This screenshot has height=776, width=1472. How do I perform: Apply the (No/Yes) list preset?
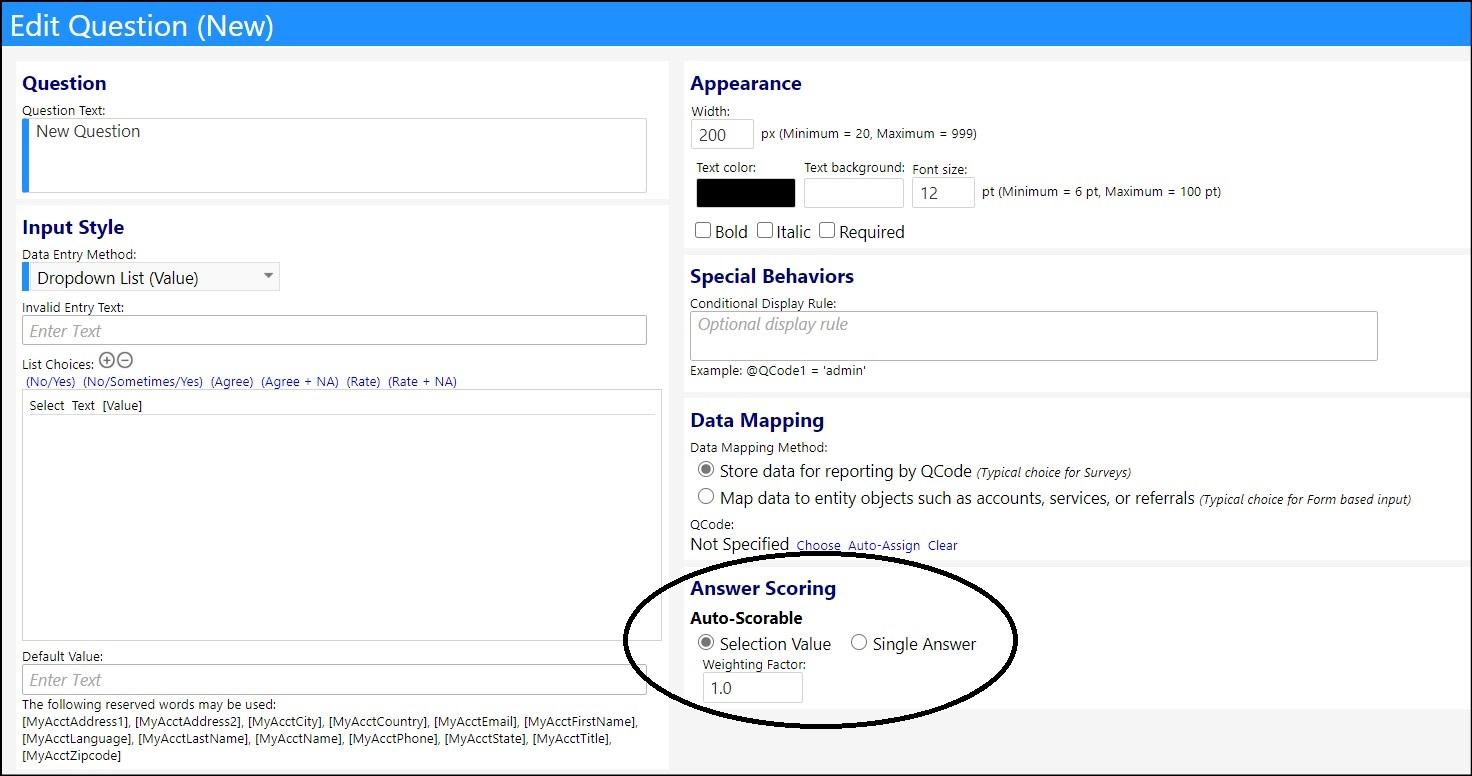coord(51,381)
